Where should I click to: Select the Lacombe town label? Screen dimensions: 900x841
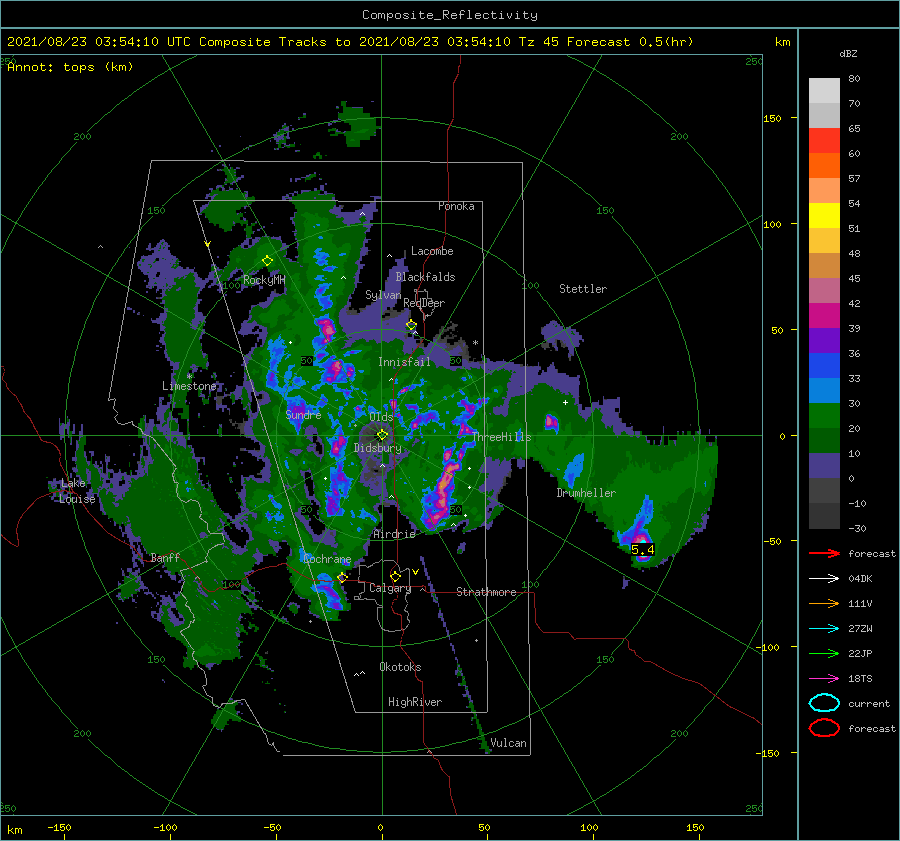tap(432, 251)
